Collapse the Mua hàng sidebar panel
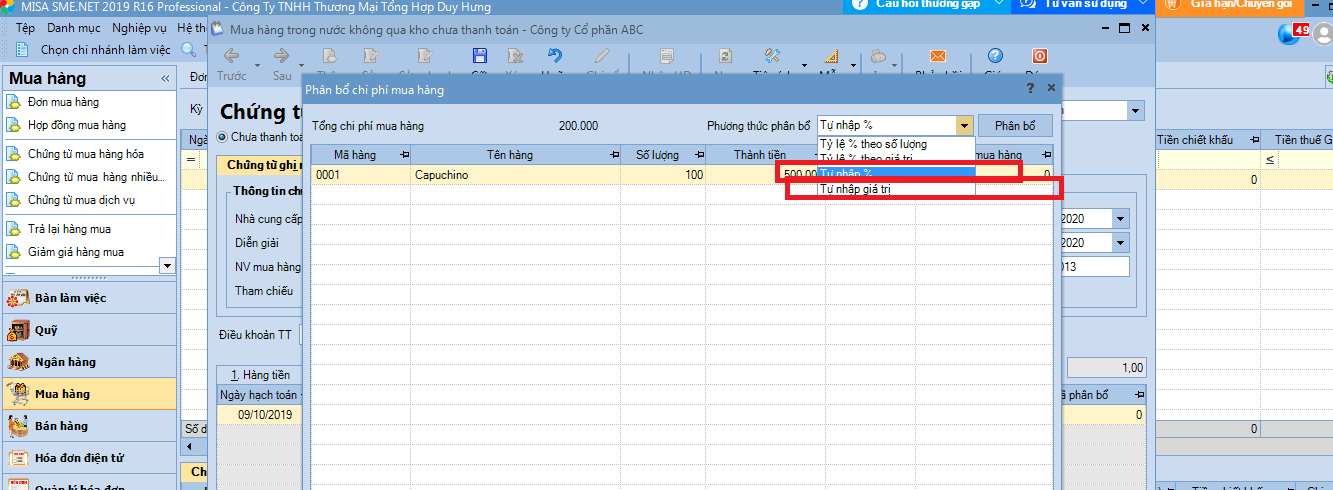The image size is (1333, 490). pyautogui.click(x=165, y=78)
